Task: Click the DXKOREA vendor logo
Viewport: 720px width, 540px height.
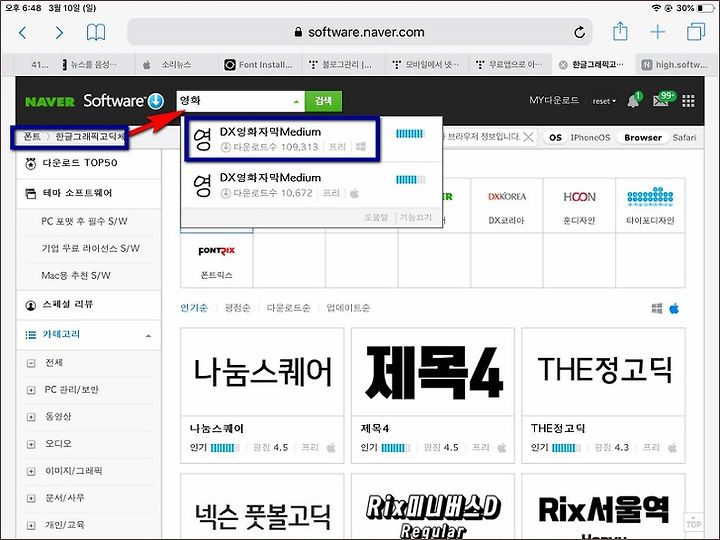Action: tap(507, 197)
